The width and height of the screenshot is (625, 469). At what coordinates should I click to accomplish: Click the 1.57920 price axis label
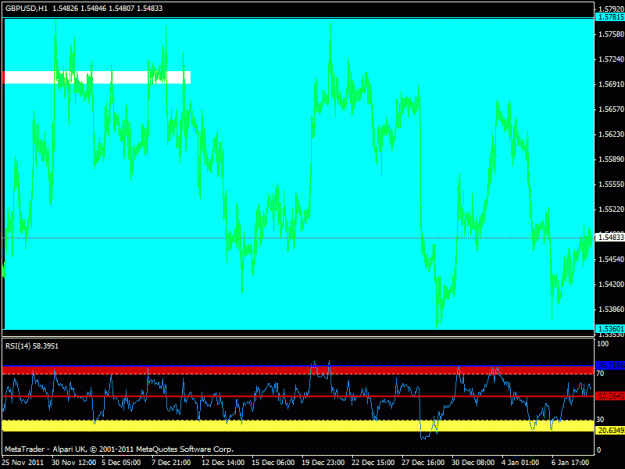point(611,9)
